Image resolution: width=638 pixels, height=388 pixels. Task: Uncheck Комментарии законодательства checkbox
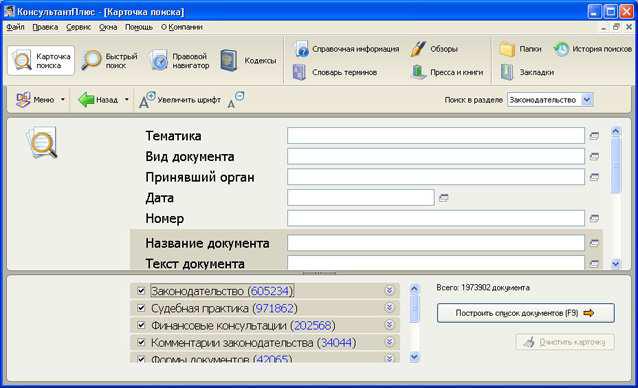click(x=141, y=342)
